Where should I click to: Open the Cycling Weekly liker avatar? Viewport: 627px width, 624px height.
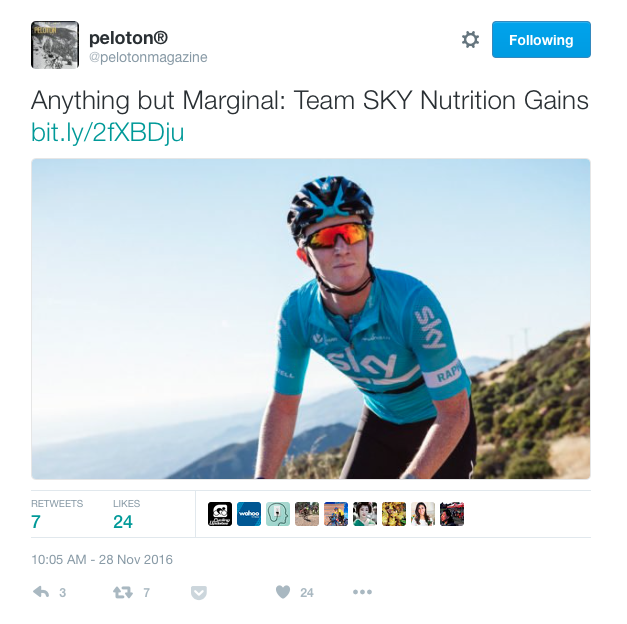[220, 514]
